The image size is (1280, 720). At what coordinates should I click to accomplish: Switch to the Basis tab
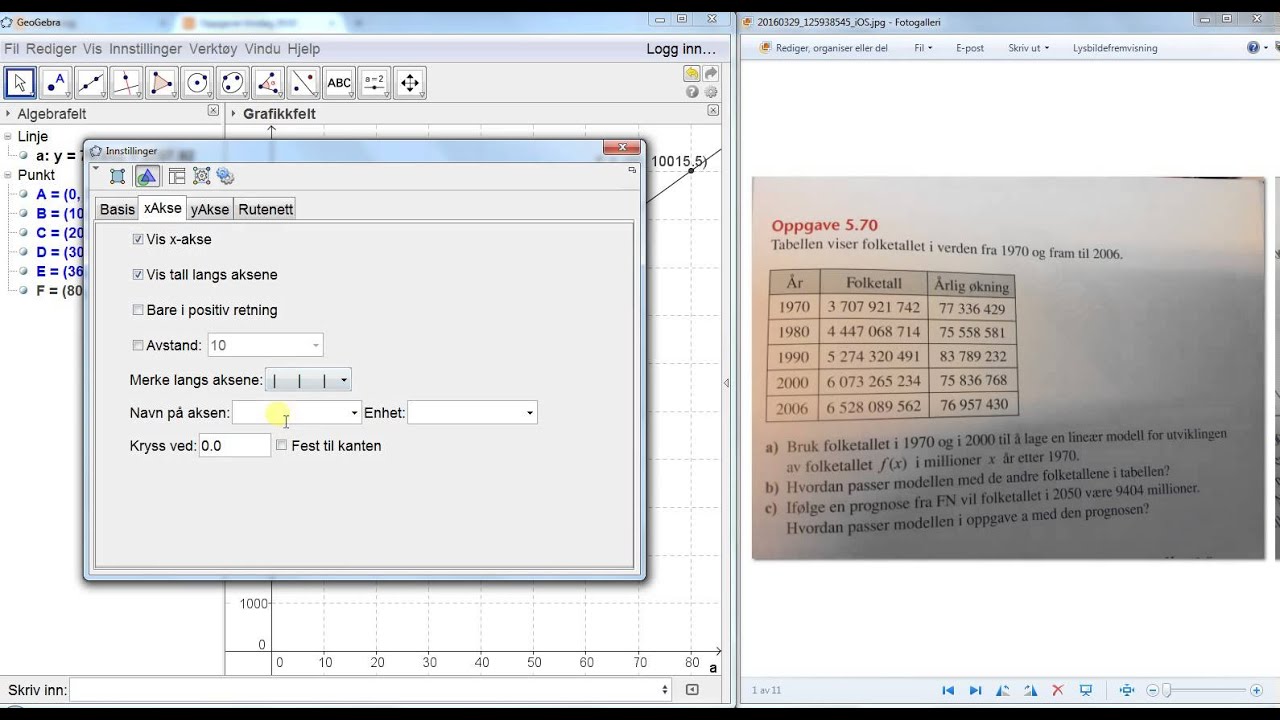coord(117,209)
